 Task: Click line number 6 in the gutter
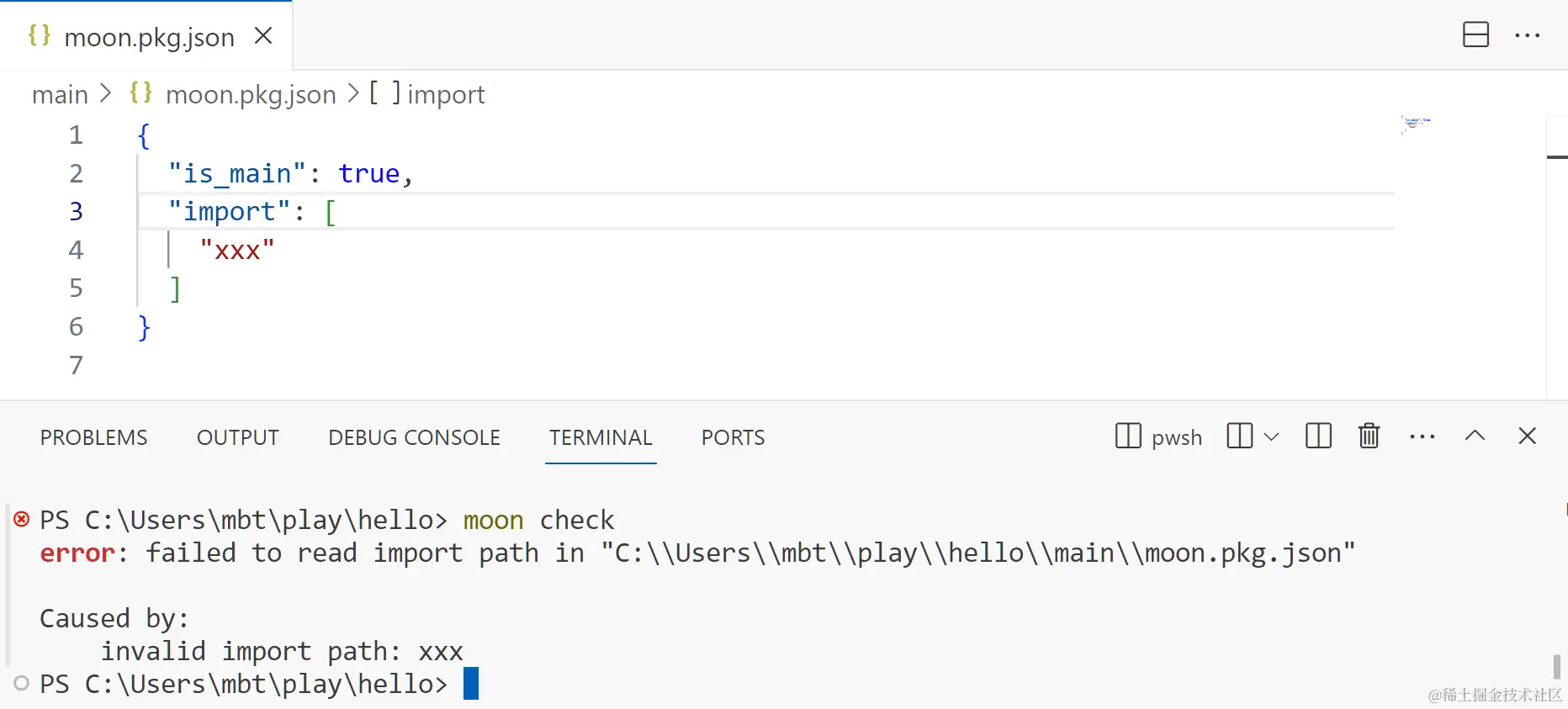coord(76,326)
